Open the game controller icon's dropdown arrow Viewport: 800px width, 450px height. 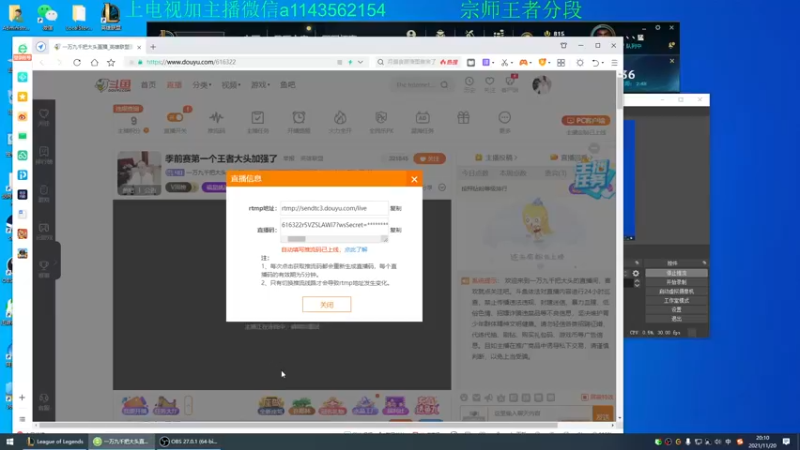click(x=531, y=63)
